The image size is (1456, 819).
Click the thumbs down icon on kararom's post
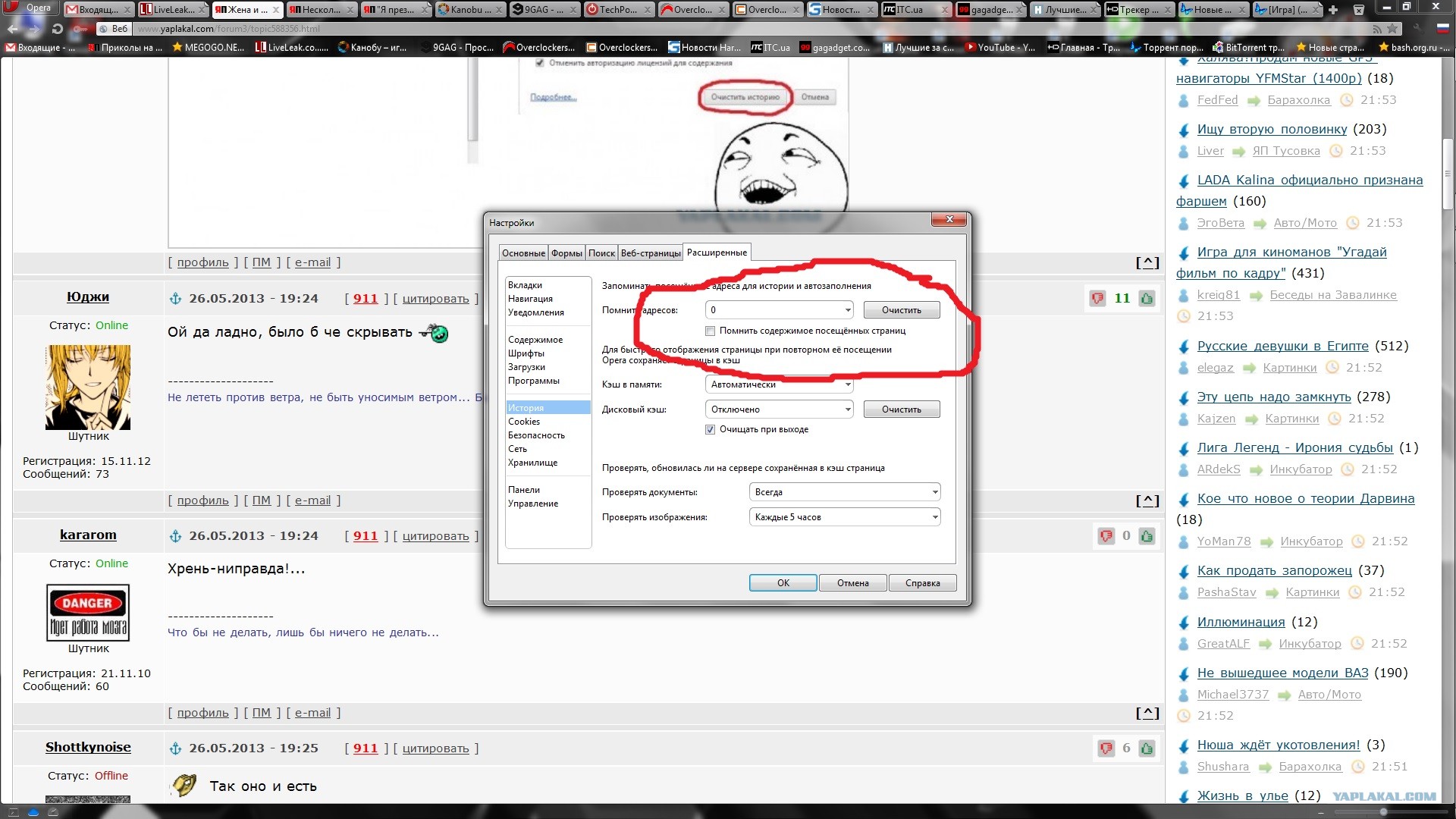[x=1106, y=536]
